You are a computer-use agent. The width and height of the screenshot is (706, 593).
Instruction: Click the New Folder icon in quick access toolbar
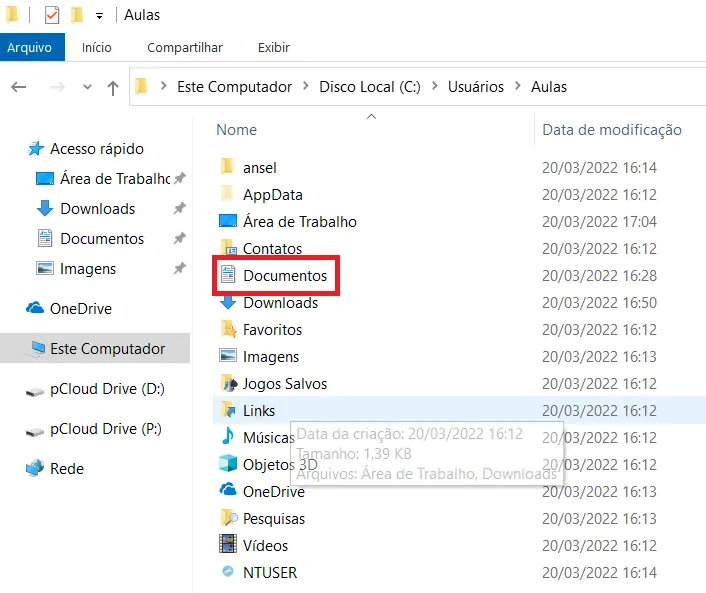coord(77,15)
